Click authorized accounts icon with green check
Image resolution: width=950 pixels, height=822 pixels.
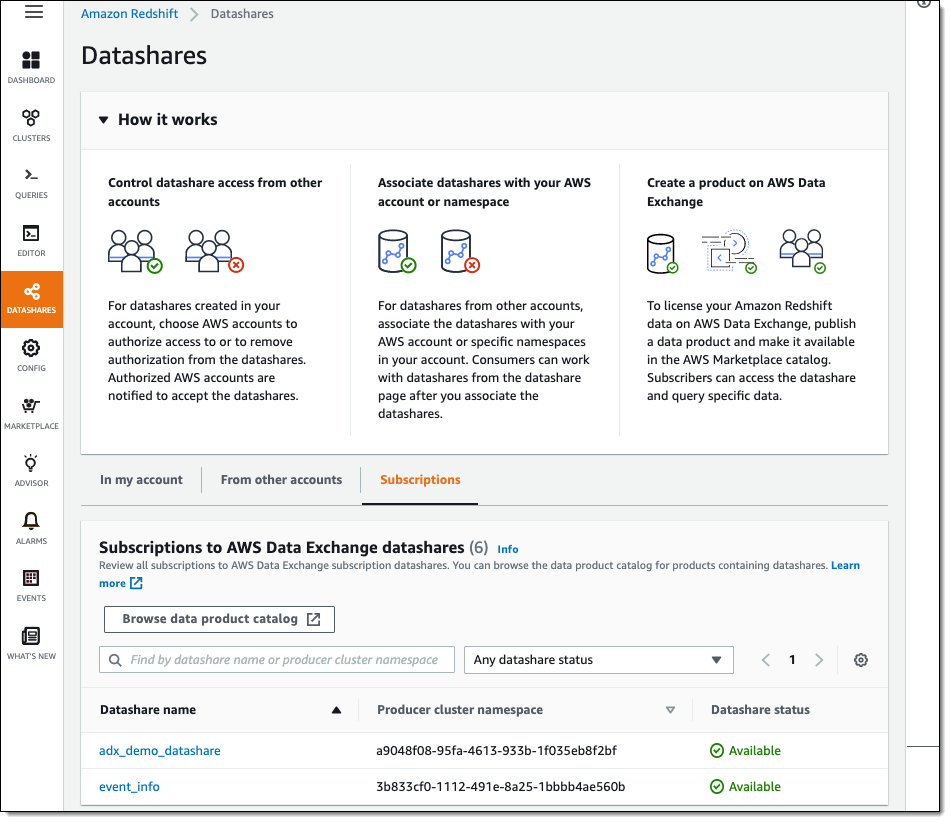[135, 251]
